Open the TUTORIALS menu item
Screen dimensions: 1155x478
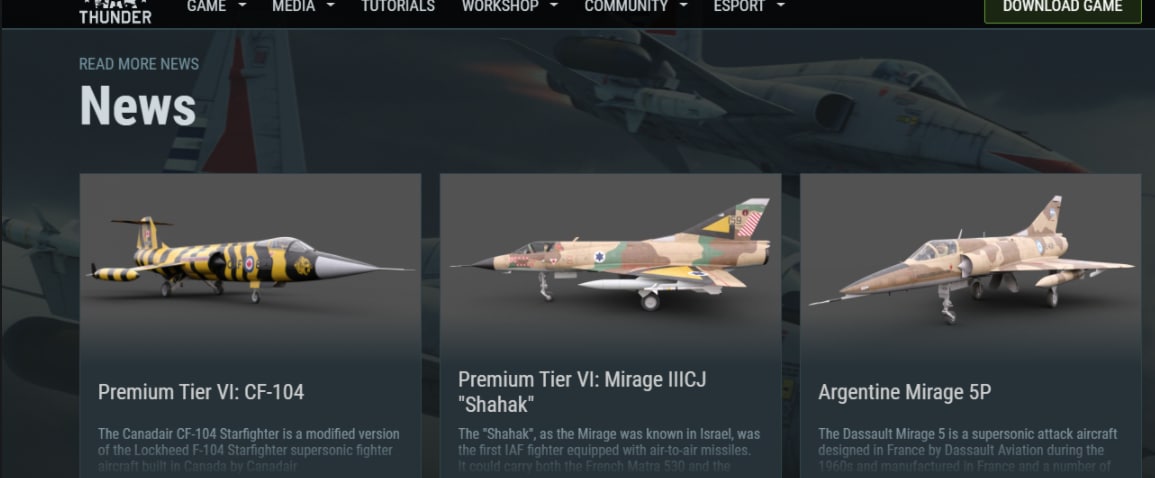(x=398, y=7)
